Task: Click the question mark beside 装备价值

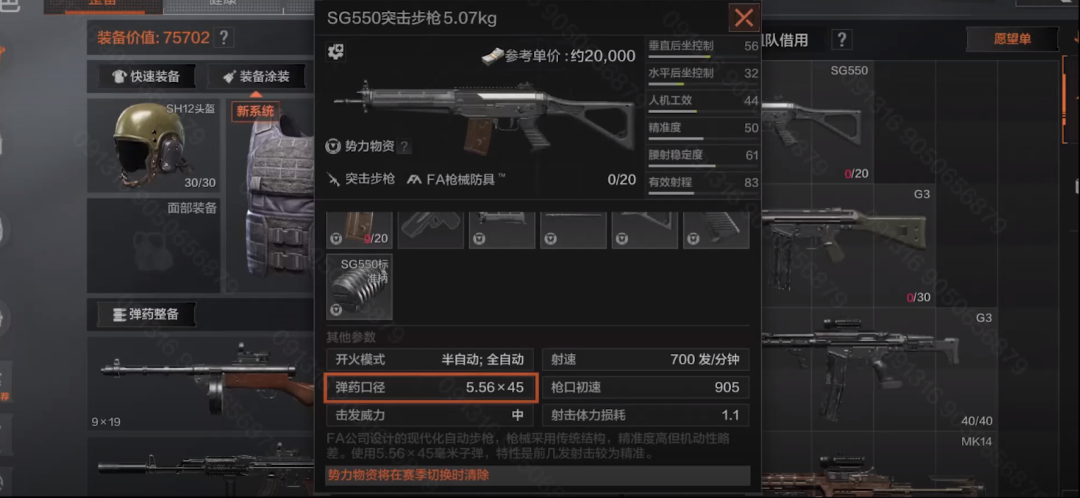Action: [x=223, y=37]
